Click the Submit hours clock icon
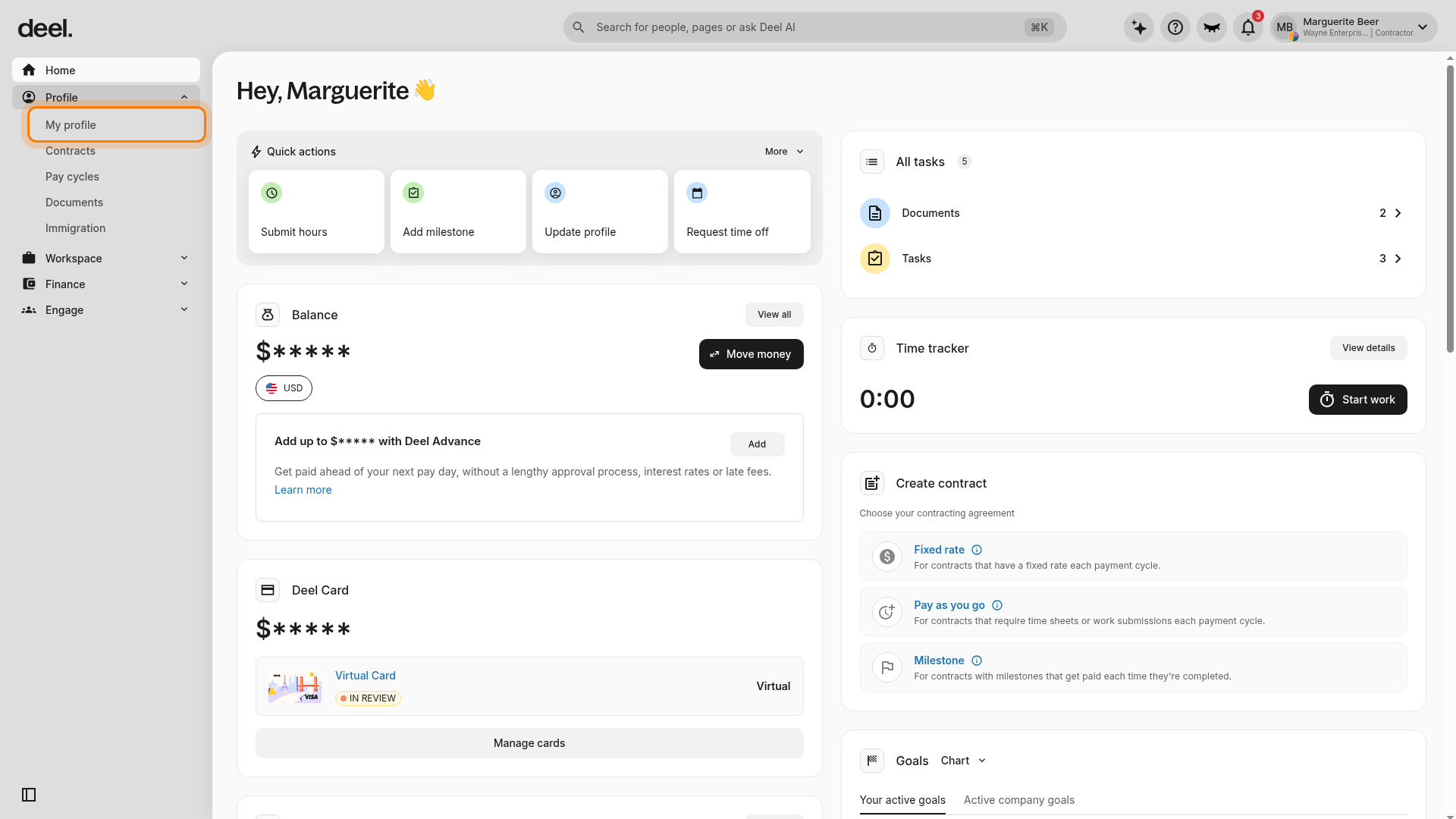 (x=271, y=193)
